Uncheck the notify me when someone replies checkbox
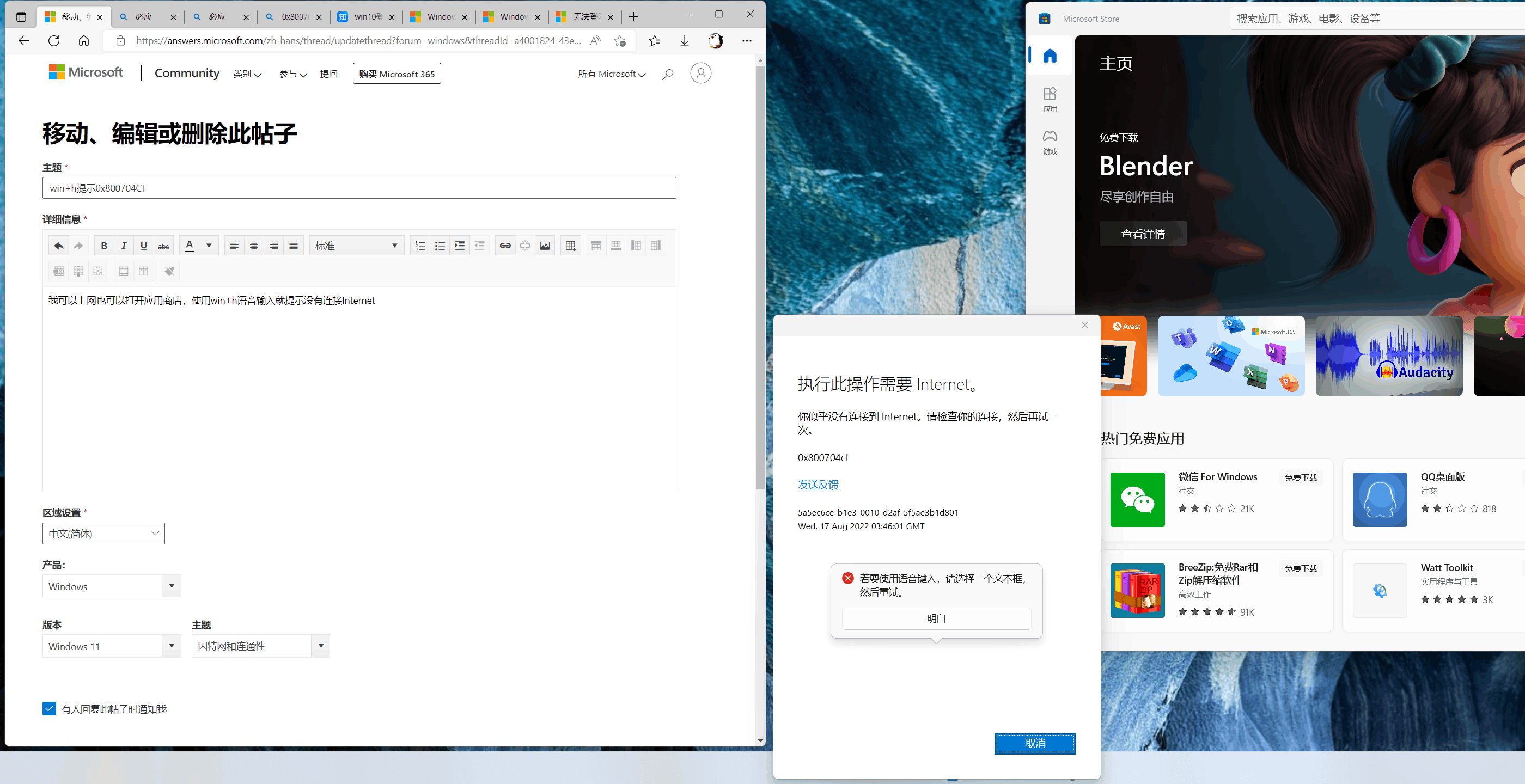 (x=49, y=708)
